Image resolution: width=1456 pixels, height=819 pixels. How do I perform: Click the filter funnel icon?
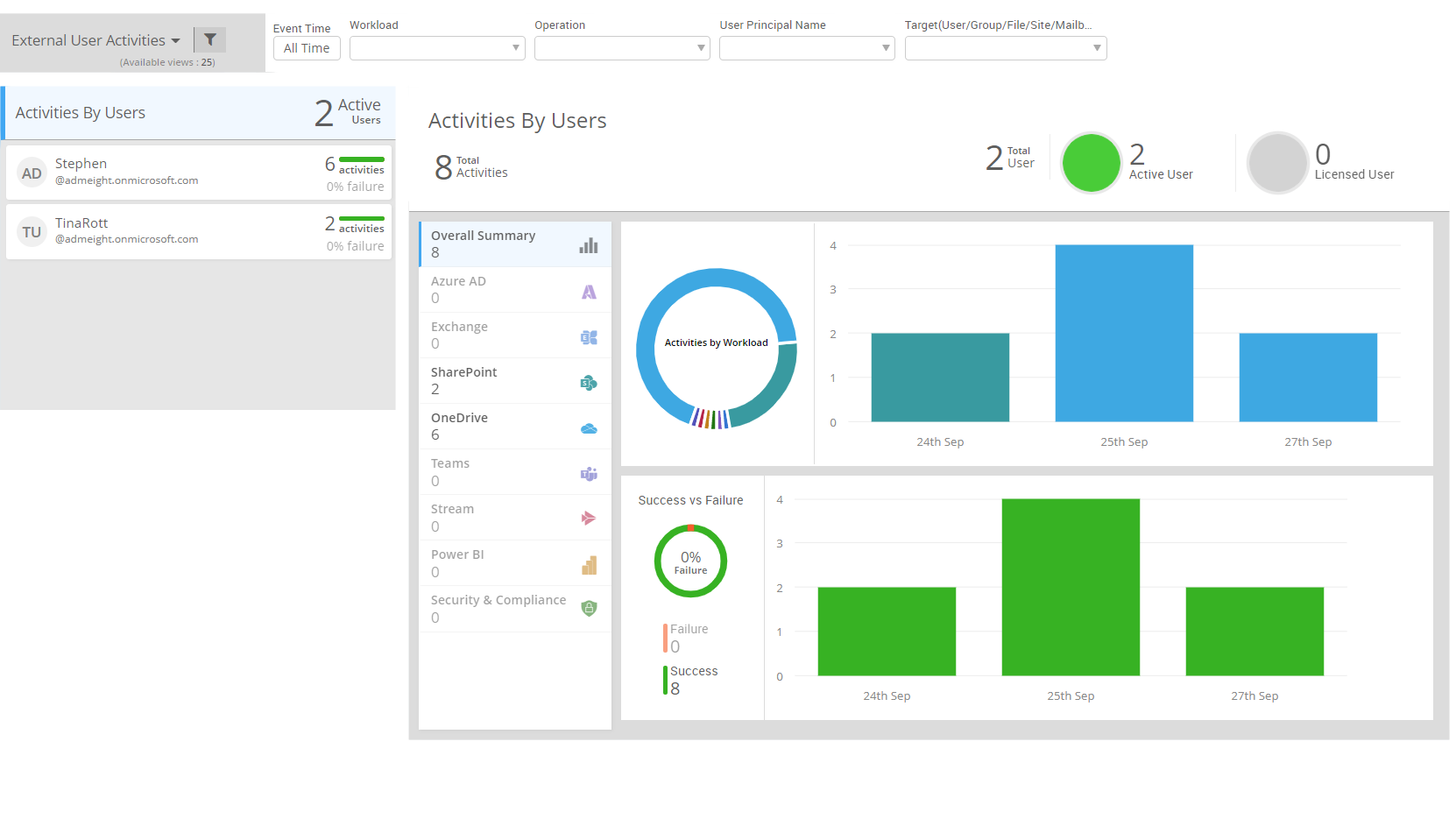(210, 39)
